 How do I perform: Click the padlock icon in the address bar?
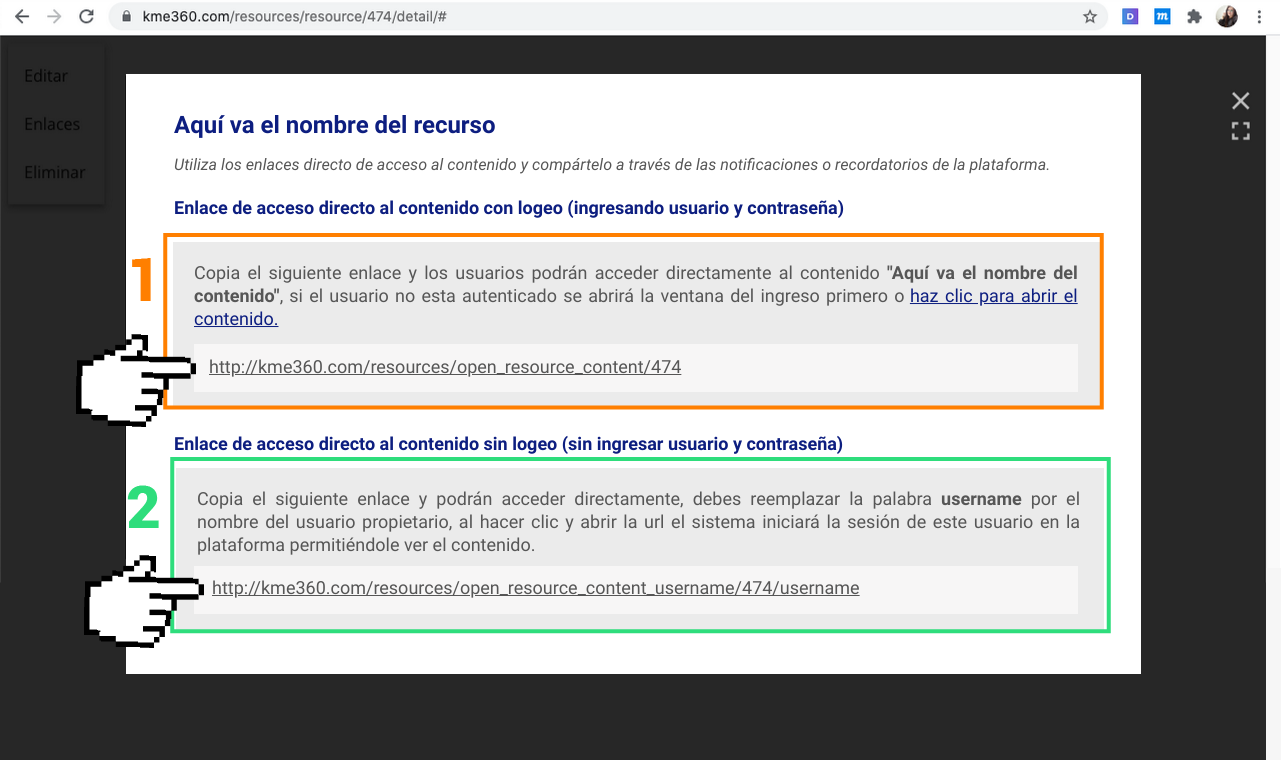(125, 17)
